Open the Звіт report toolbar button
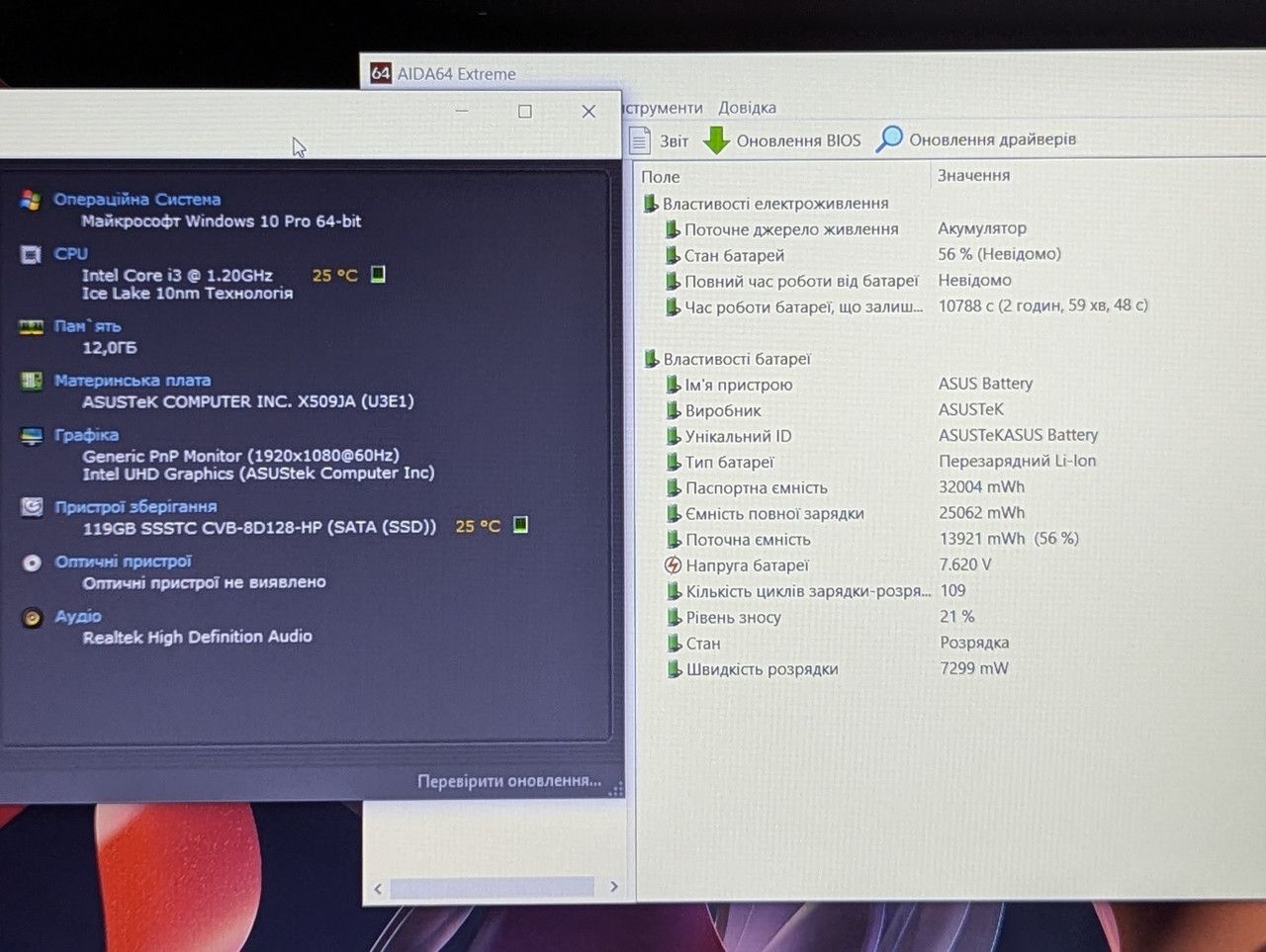1266x952 pixels. click(660, 140)
